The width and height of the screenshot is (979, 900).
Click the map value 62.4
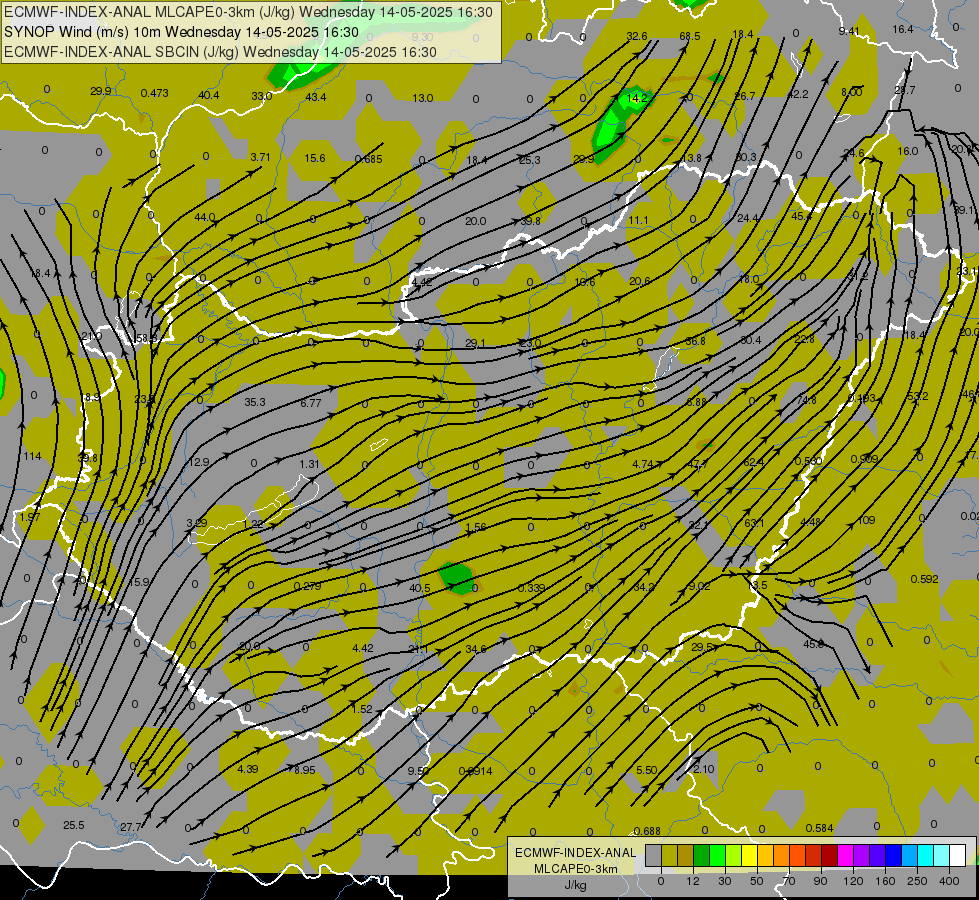click(754, 462)
